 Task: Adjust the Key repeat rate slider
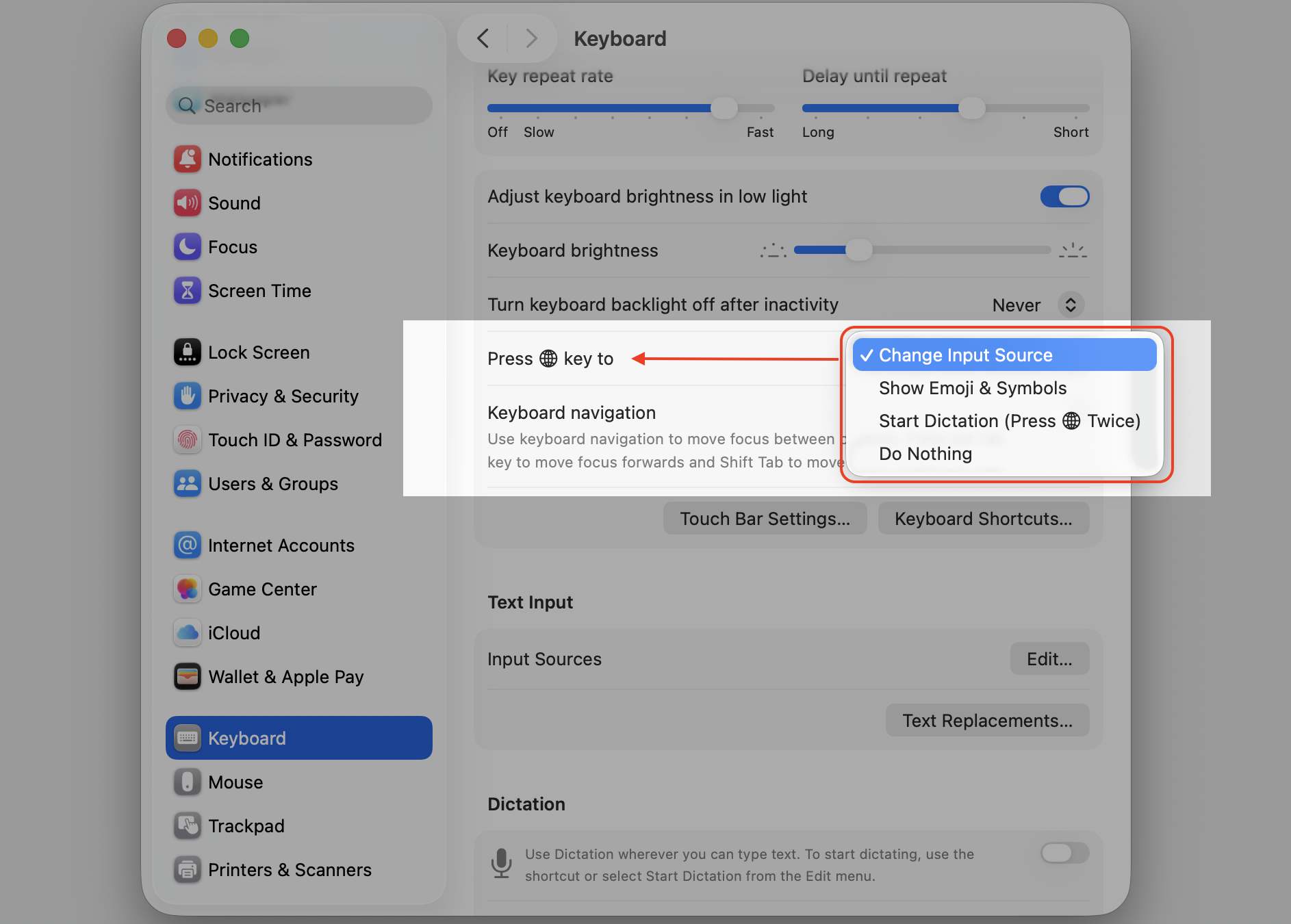coord(630,108)
